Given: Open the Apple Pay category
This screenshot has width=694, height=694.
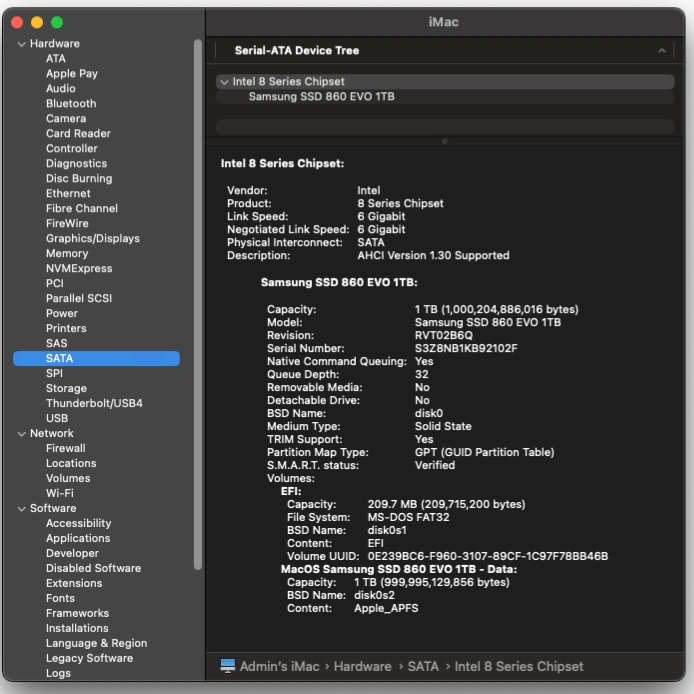Looking at the screenshot, I should (x=72, y=73).
